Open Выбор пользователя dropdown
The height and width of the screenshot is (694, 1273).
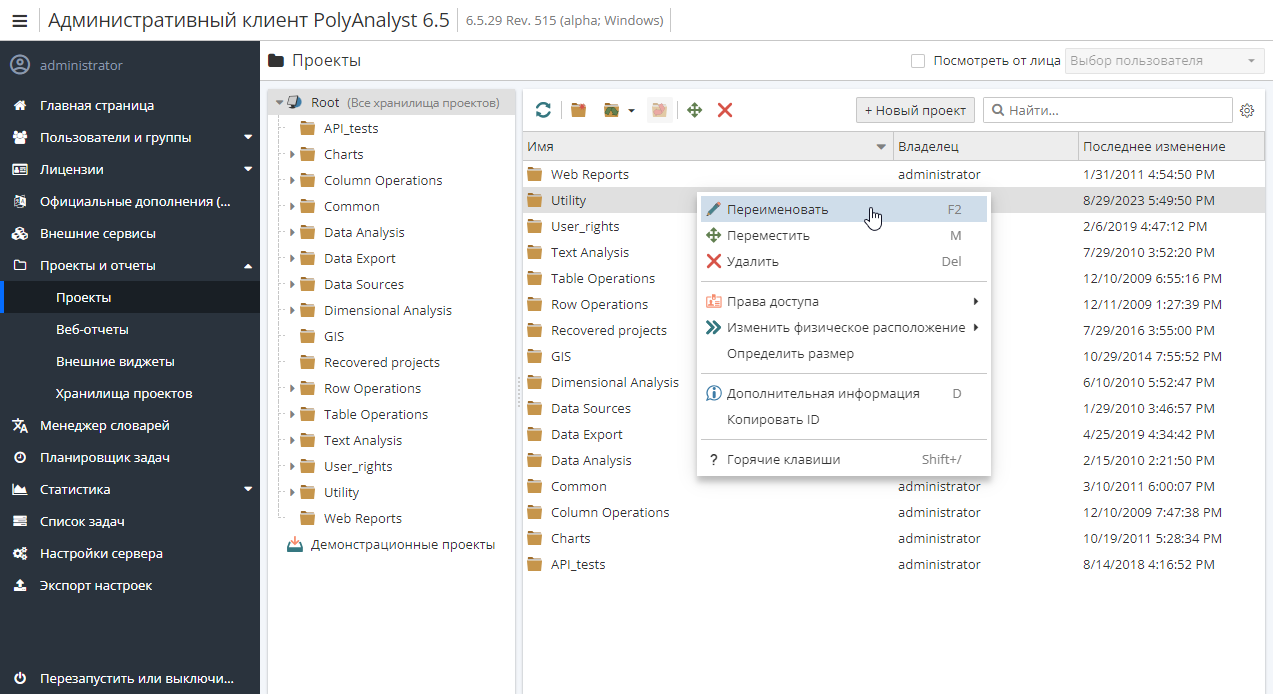click(x=1165, y=61)
